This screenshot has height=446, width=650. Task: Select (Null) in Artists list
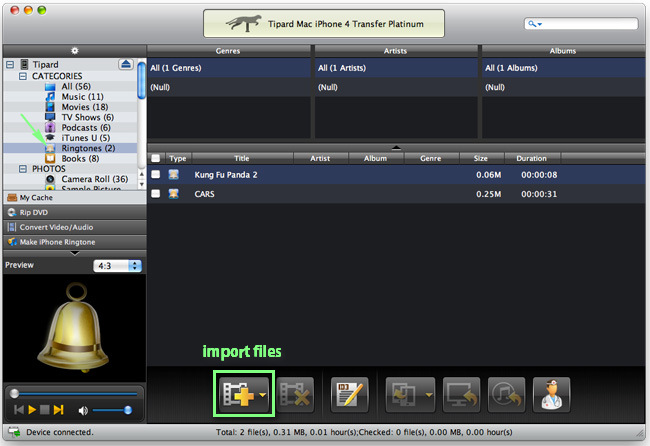point(396,87)
